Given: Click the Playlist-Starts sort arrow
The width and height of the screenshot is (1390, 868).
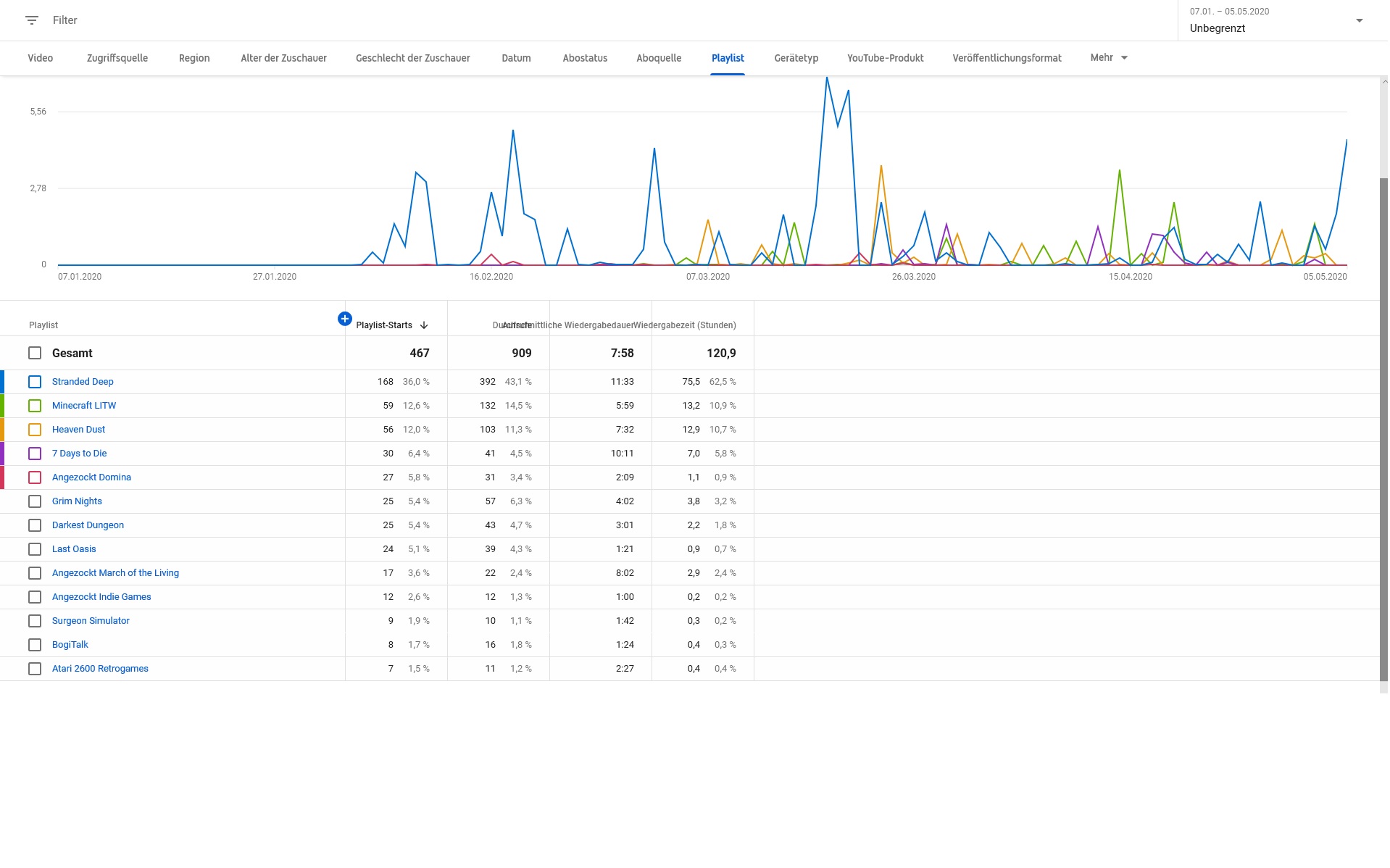Looking at the screenshot, I should coord(424,325).
